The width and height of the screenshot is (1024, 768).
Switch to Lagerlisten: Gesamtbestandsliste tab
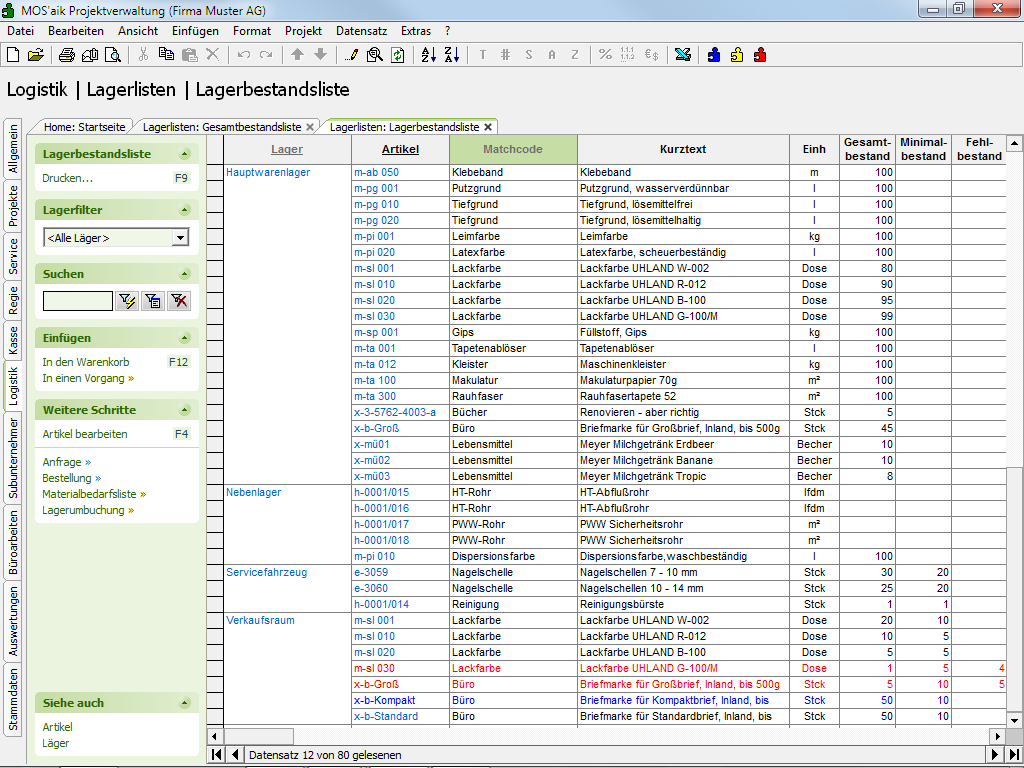coord(221,127)
